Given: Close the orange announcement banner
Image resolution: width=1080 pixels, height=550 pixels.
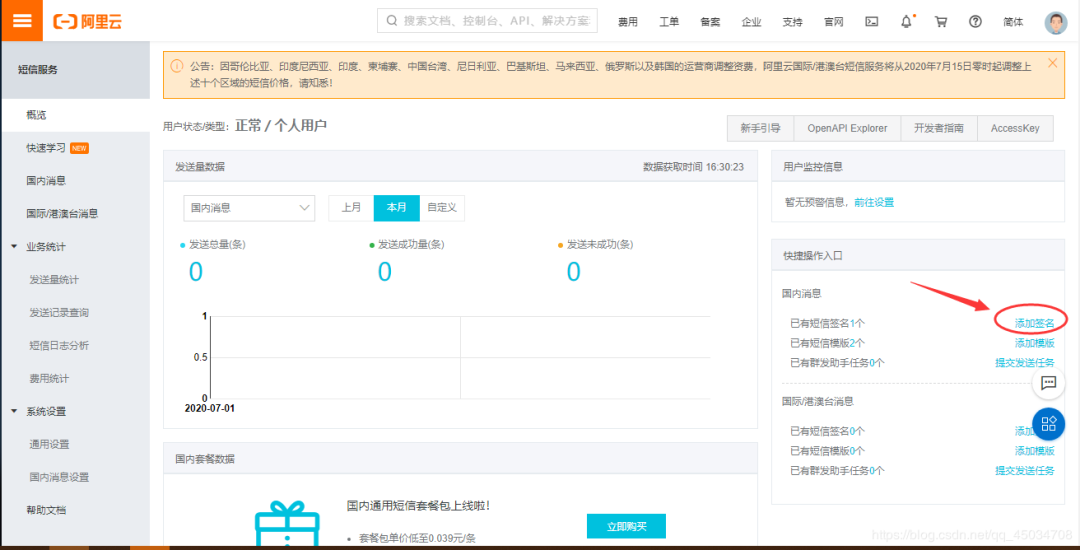Looking at the screenshot, I should (1052, 63).
